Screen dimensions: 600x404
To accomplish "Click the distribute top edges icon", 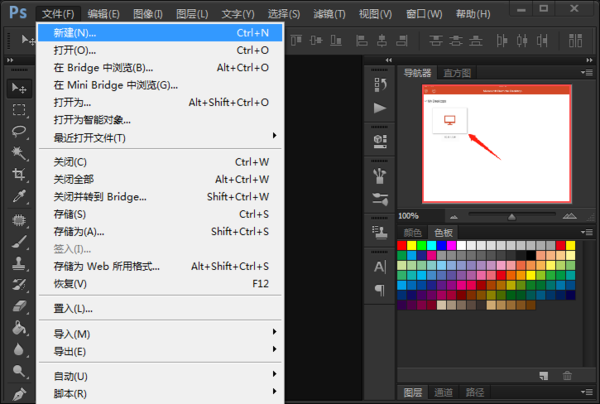I will click(x=435, y=40).
